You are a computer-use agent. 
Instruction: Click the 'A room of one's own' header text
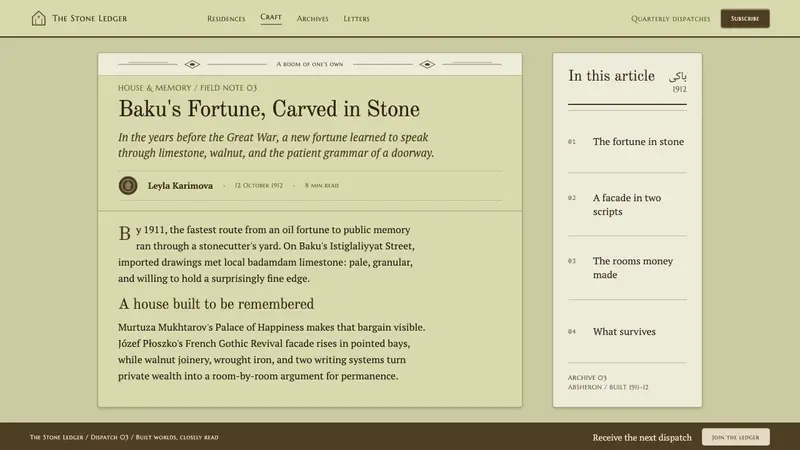(x=310, y=64)
